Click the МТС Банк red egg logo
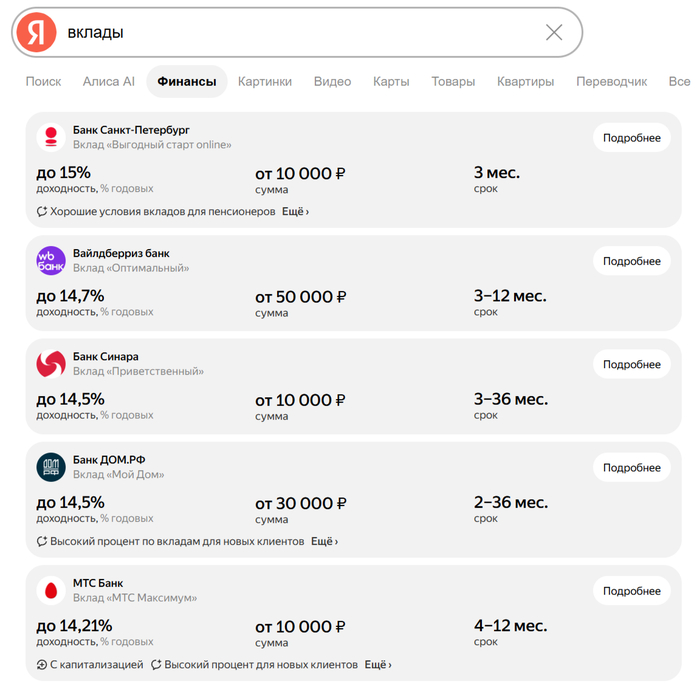The image size is (700, 684). coord(51,590)
